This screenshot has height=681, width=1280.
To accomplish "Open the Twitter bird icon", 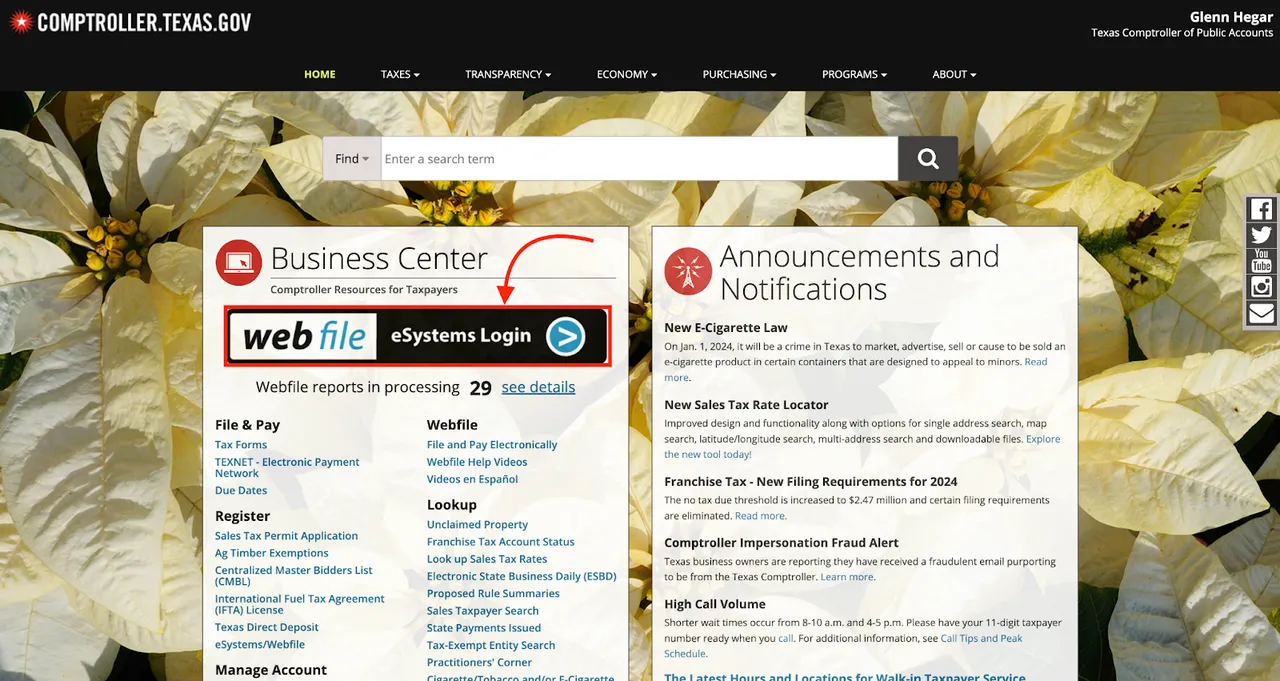I will [x=1262, y=235].
